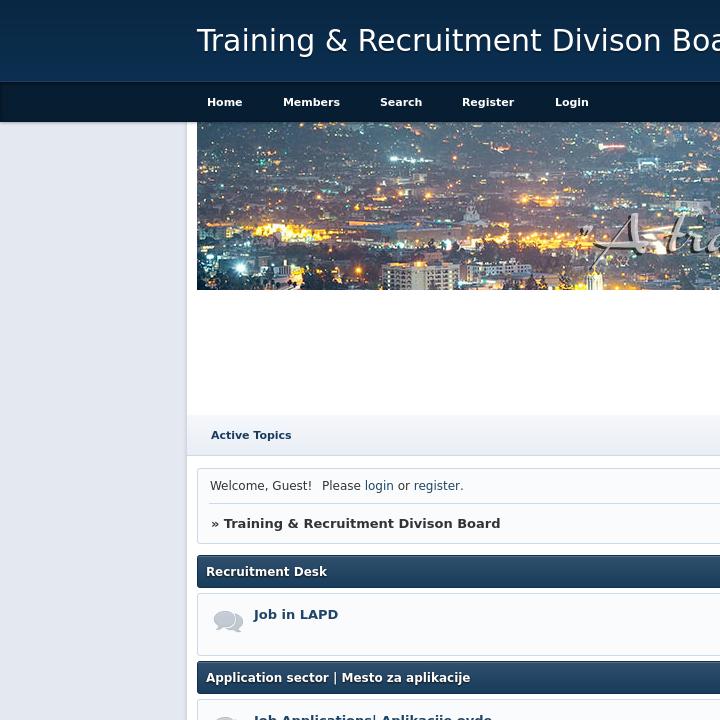Click the breadcrumb » arrow symbol

tap(215, 523)
